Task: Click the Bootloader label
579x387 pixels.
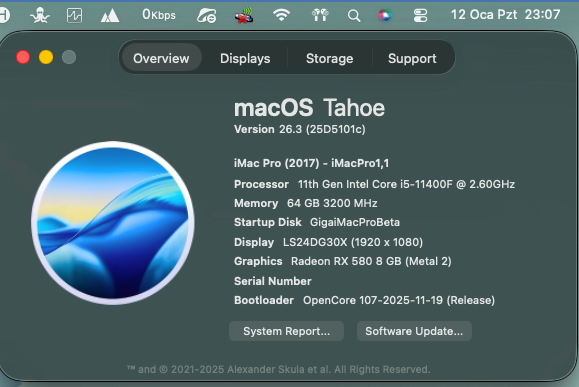Action: [264, 300]
